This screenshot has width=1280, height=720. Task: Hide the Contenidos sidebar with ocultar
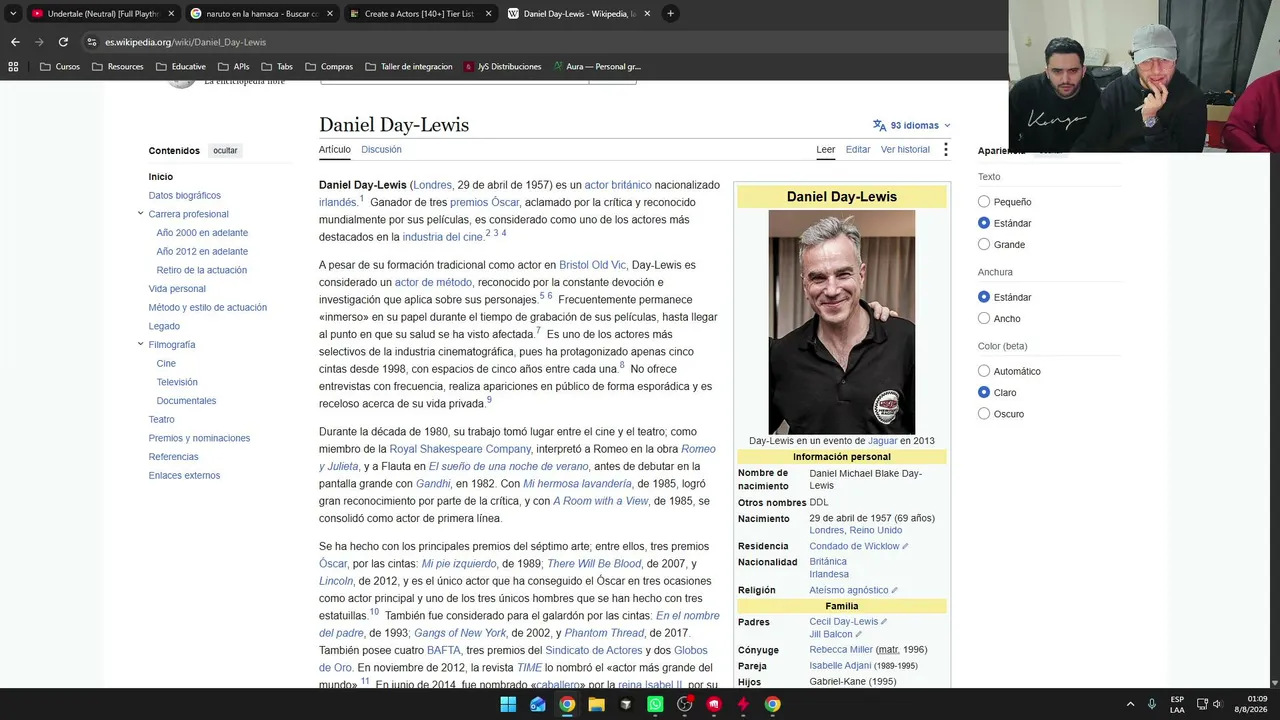(x=225, y=151)
